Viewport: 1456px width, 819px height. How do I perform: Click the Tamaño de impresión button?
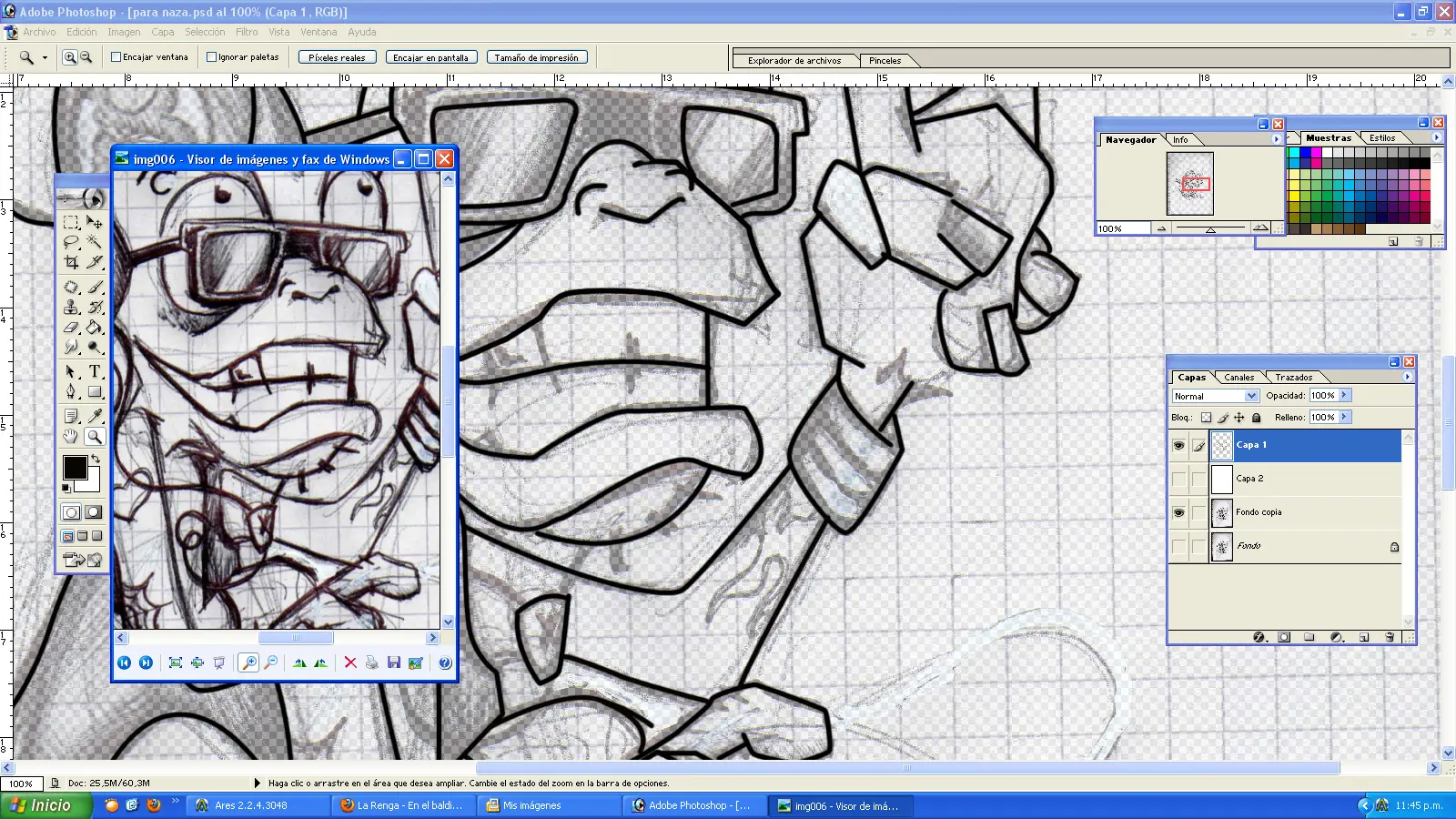pyautogui.click(x=536, y=57)
